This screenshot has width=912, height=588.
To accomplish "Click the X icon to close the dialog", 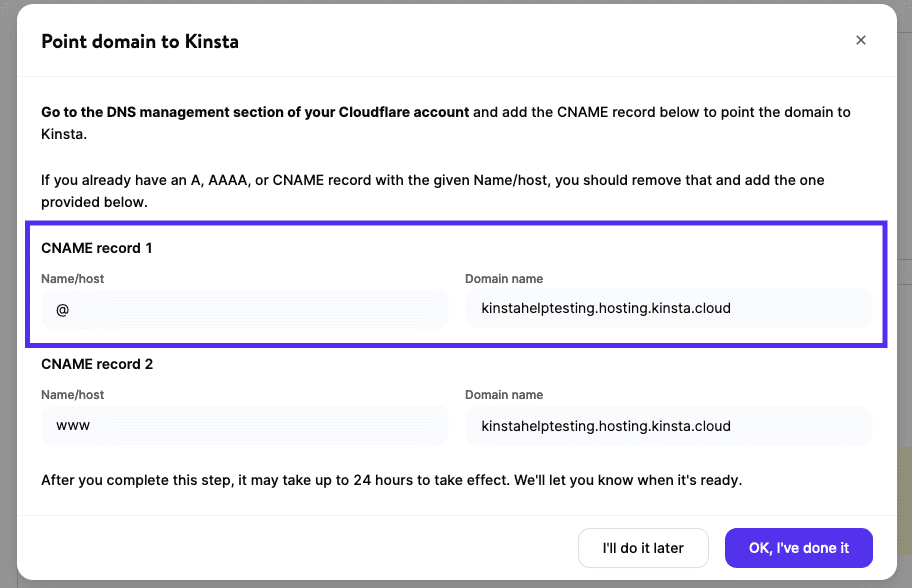I will click(x=861, y=40).
